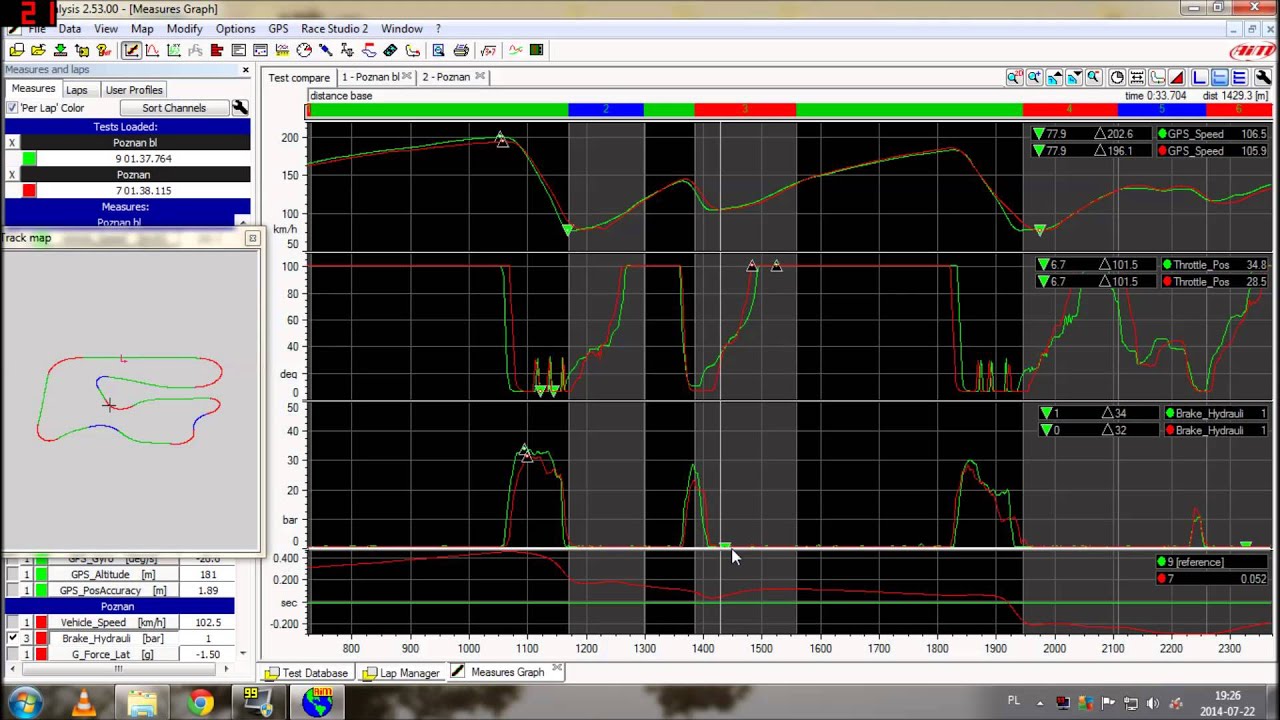This screenshot has width=1280, height=720.
Task: Open Google Chrome from the taskbar
Action: [x=200, y=703]
